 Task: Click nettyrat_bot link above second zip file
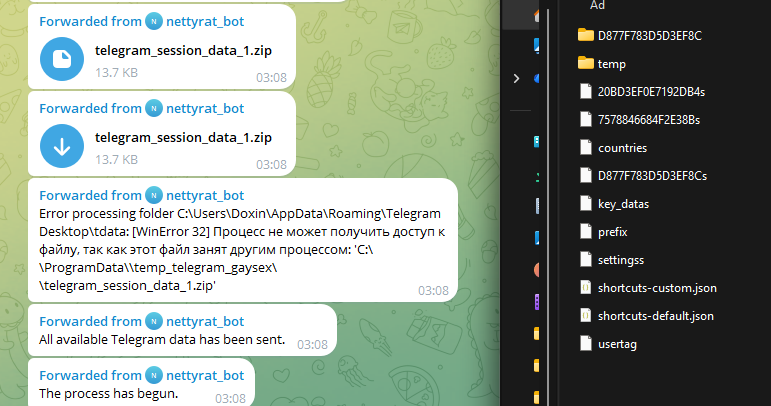[x=205, y=109]
